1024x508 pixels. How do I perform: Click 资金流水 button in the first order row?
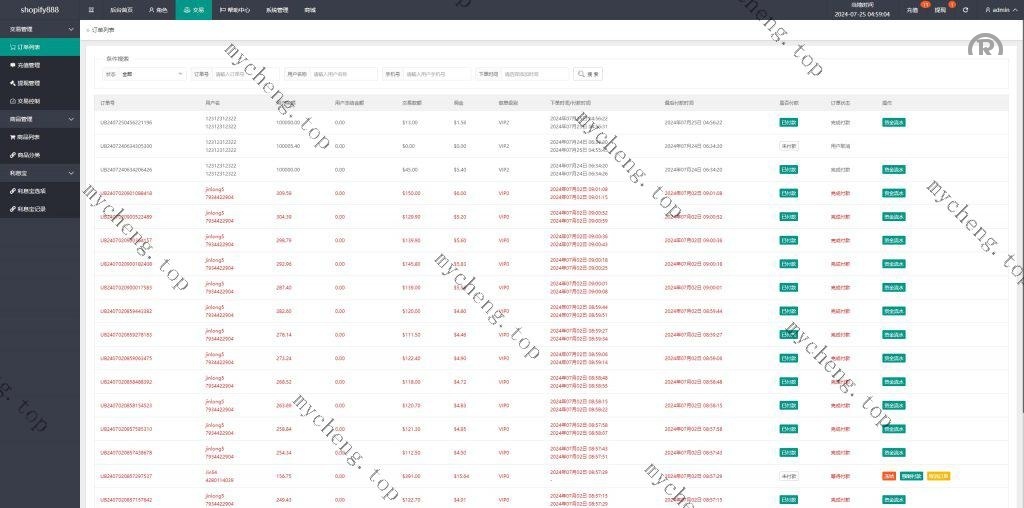coord(894,122)
